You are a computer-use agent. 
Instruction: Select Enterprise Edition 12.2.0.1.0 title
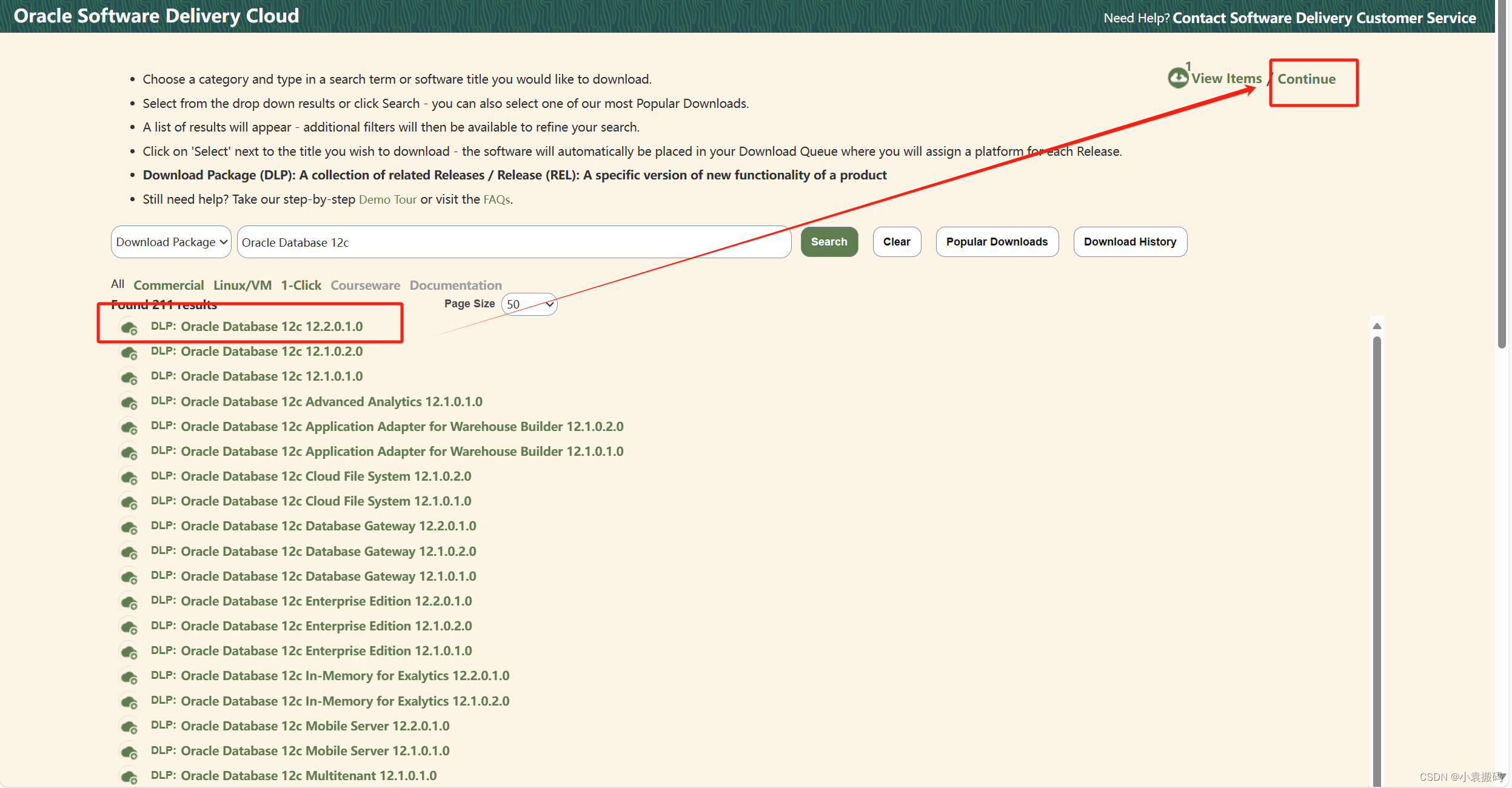[x=326, y=601]
